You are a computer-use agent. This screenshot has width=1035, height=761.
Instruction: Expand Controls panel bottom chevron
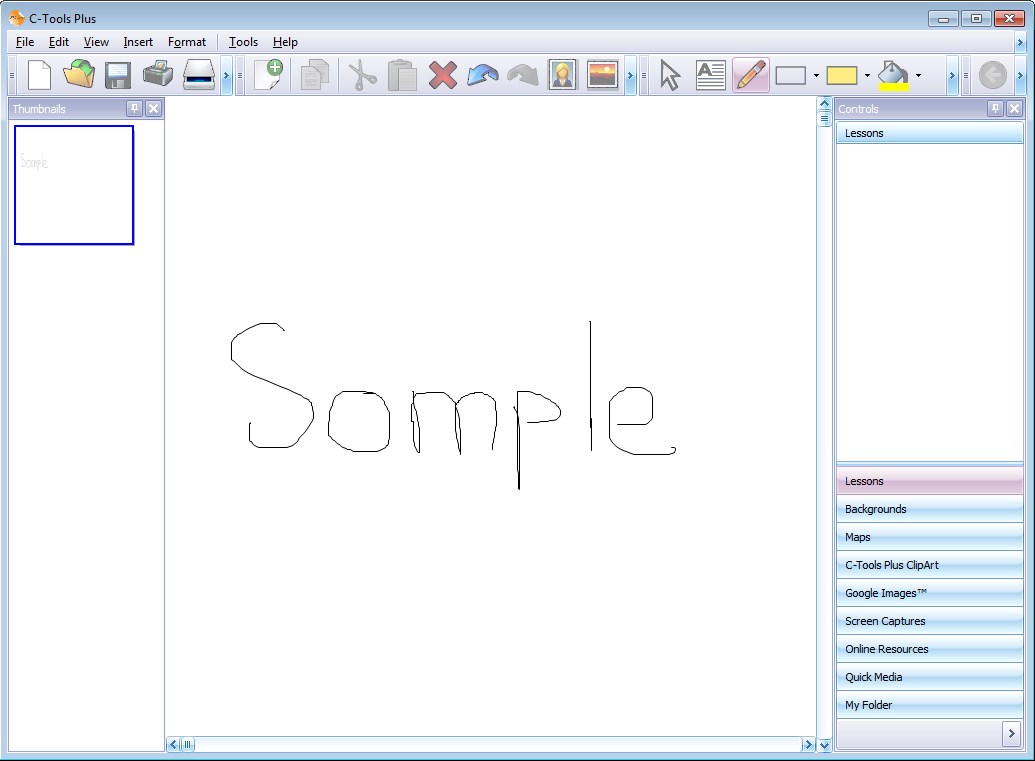click(1011, 733)
